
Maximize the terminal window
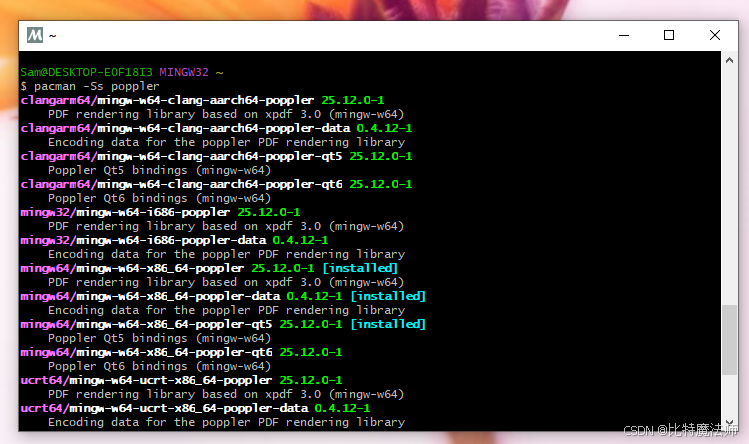tap(669, 35)
